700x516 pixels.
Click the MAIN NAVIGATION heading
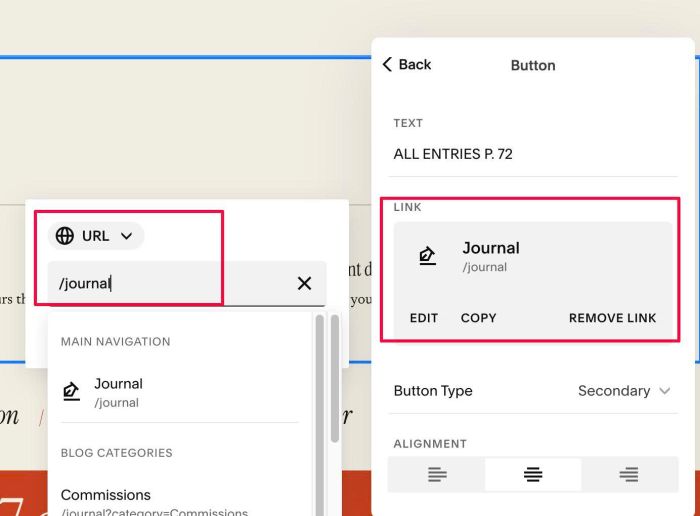(x=116, y=341)
